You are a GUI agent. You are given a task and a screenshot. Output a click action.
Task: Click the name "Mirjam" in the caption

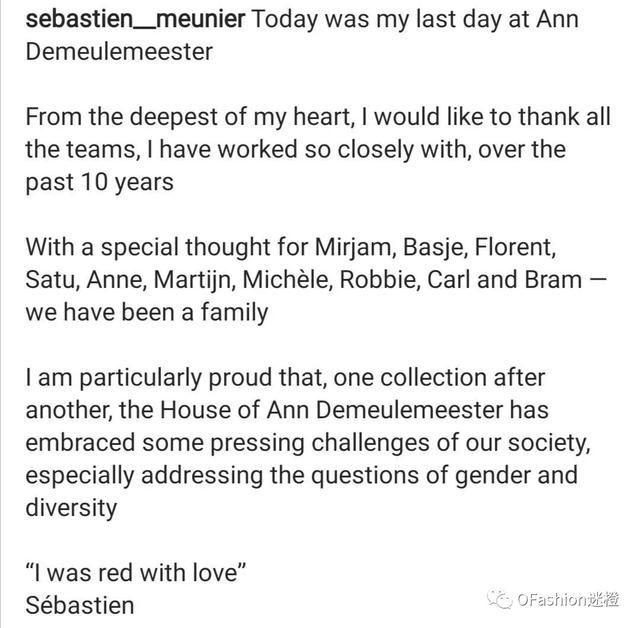(353, 247)
